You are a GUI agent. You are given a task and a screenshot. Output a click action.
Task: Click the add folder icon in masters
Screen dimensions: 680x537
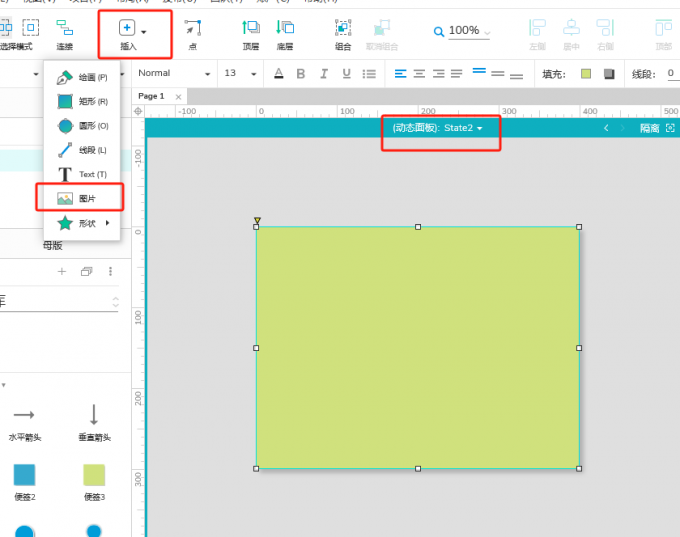(x=87, y=272)
